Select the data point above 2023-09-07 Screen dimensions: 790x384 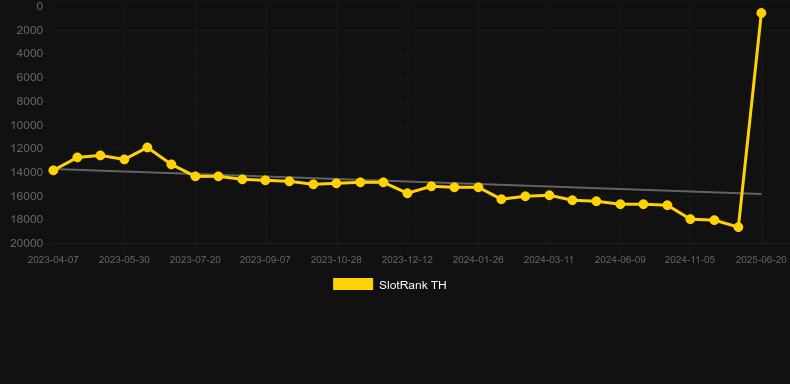[266, 180]
